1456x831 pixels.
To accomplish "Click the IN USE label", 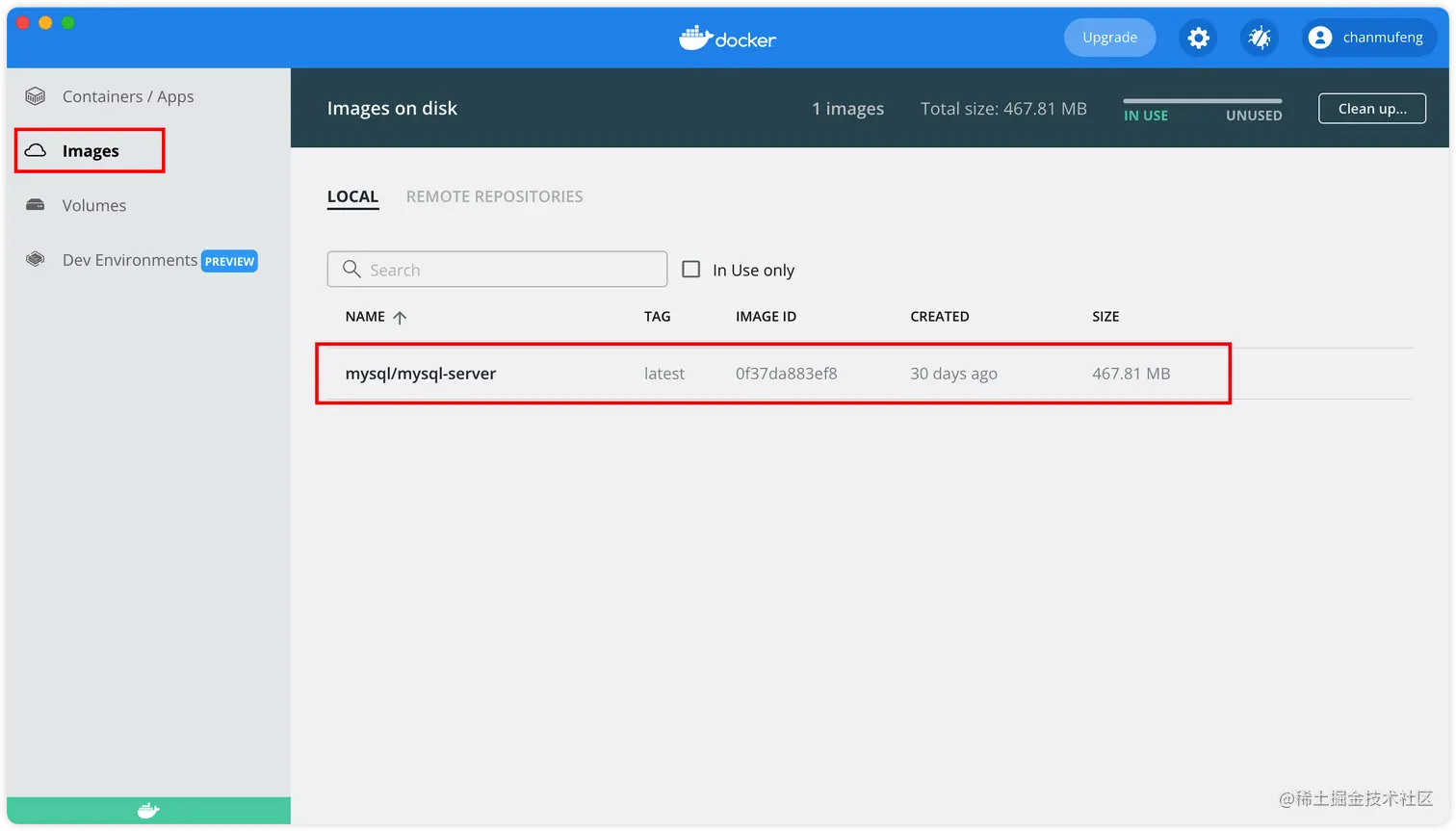I will pos(1146,116).
